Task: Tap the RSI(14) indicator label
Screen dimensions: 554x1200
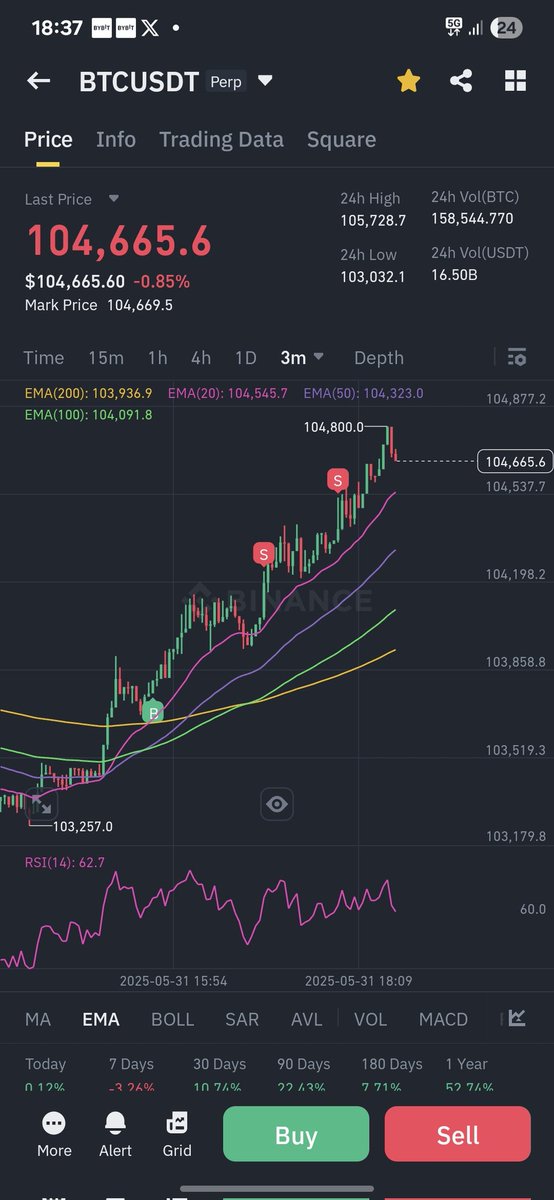Action: 65,862
